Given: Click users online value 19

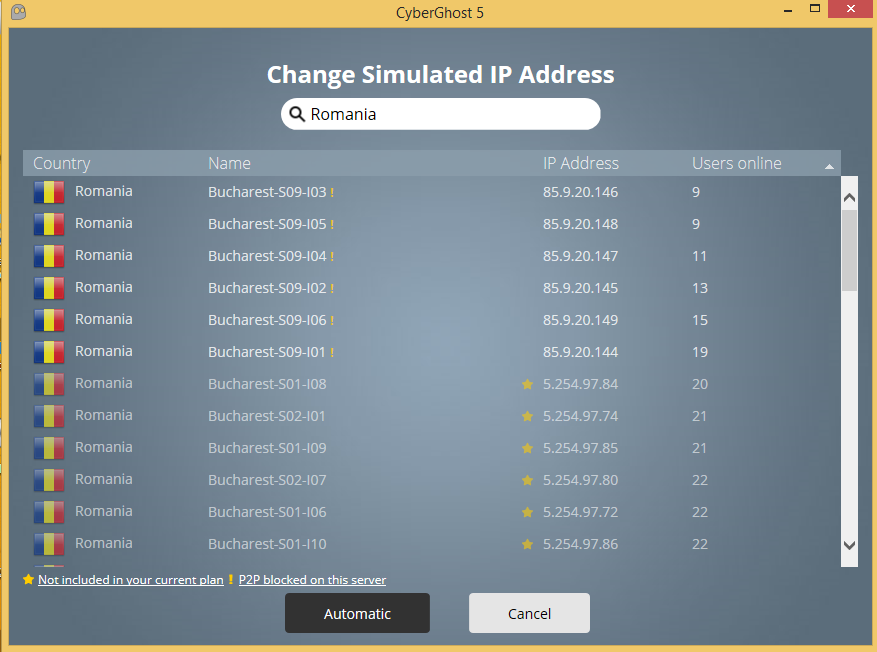Looking at the screenshot, I should 700,352.
